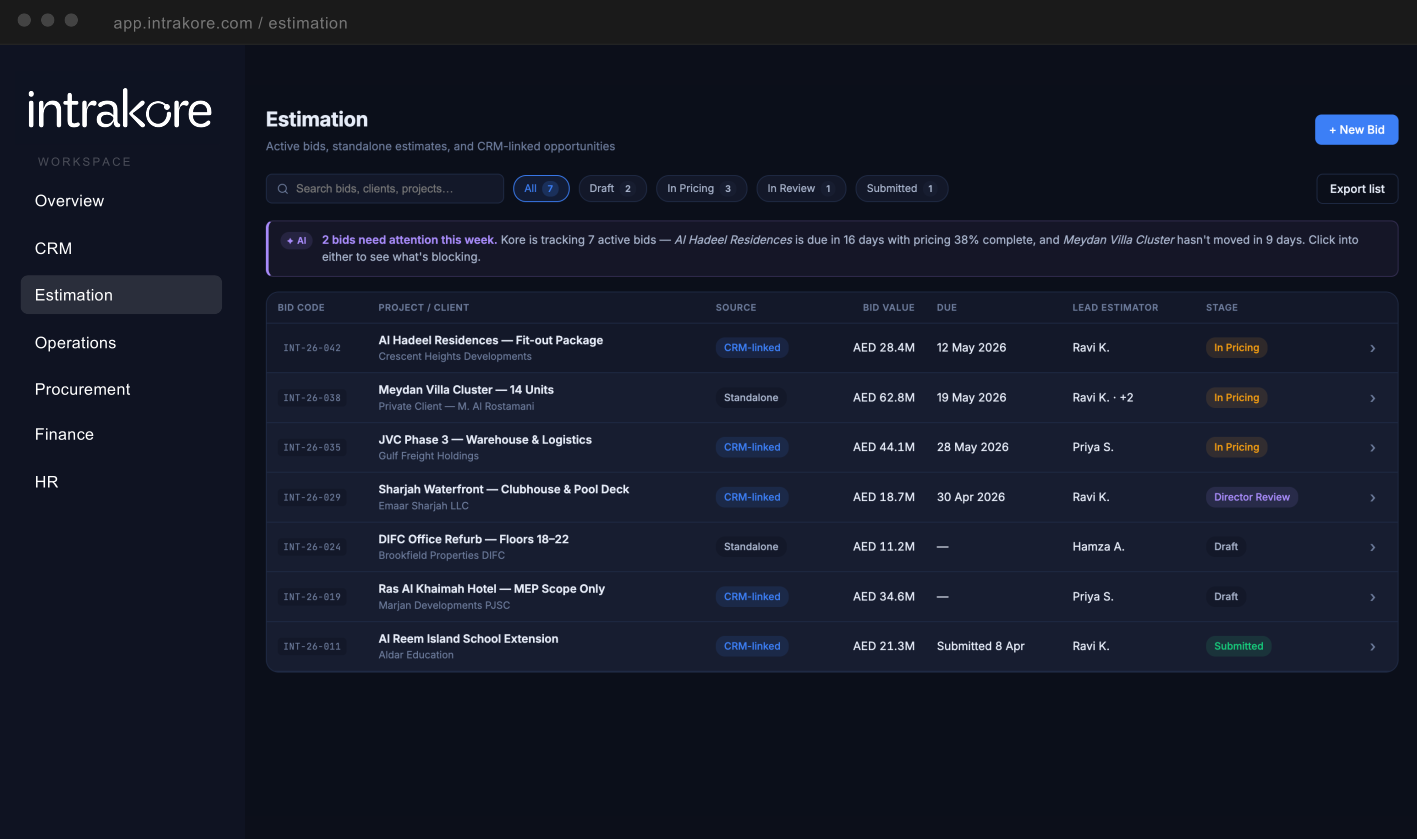This screenshot has width=1417, height=839.
Task: Open row chevron for DIFC Office Refurb
Action: (1372, 547)
